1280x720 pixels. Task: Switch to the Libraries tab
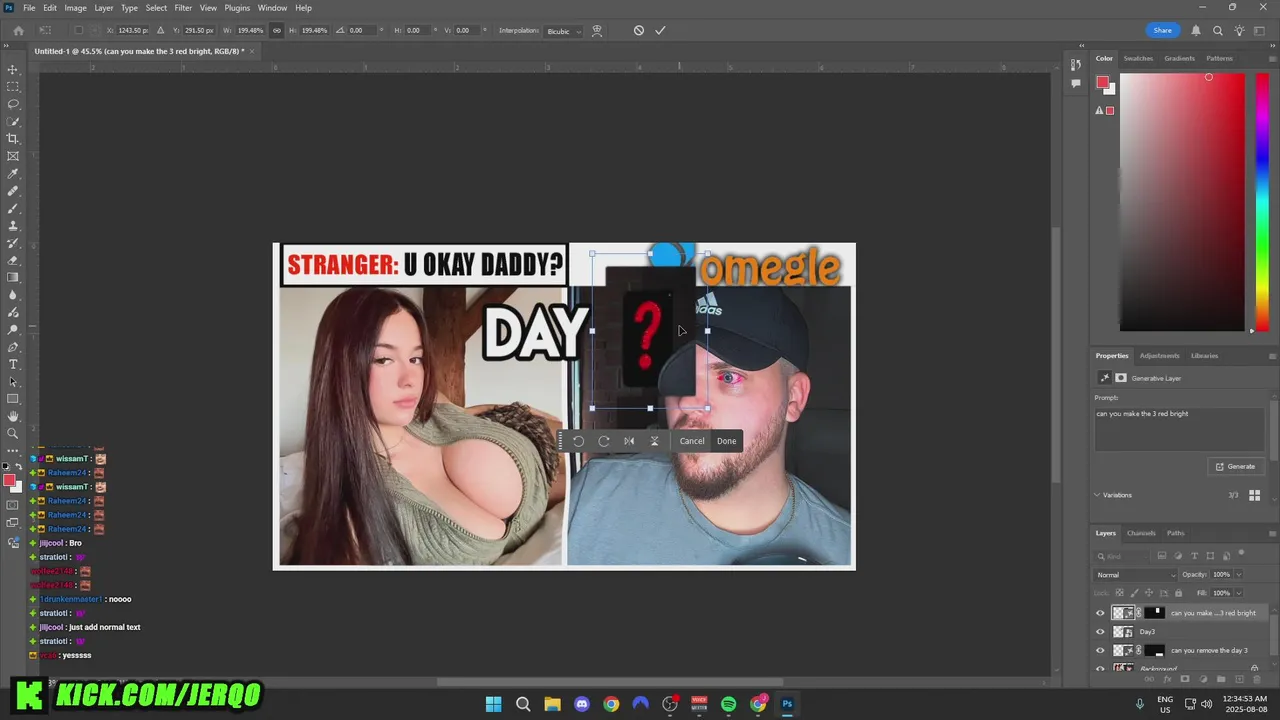click(x=1204, y=356)
